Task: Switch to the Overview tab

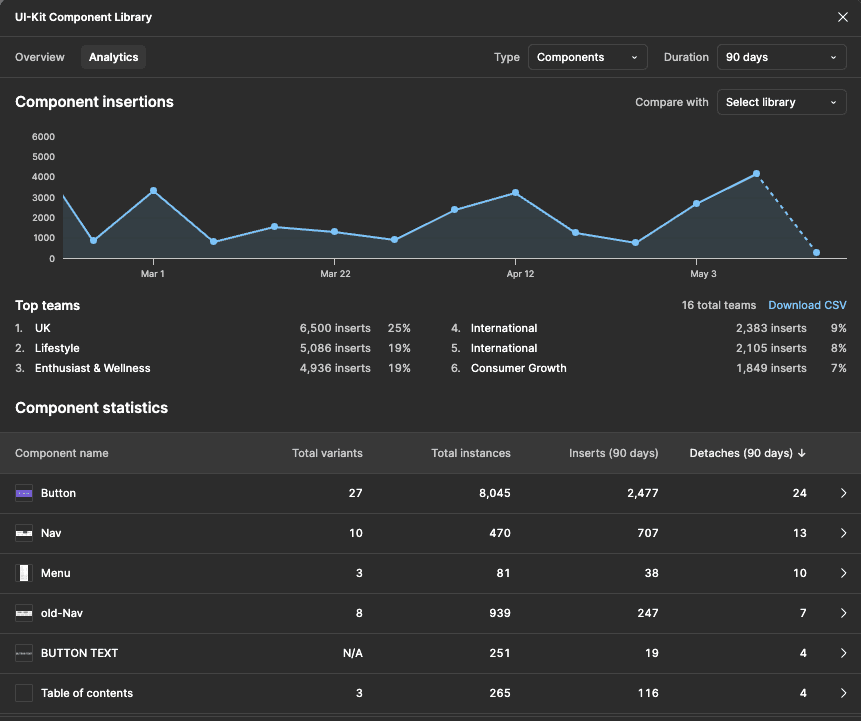Action: [39, 57]
